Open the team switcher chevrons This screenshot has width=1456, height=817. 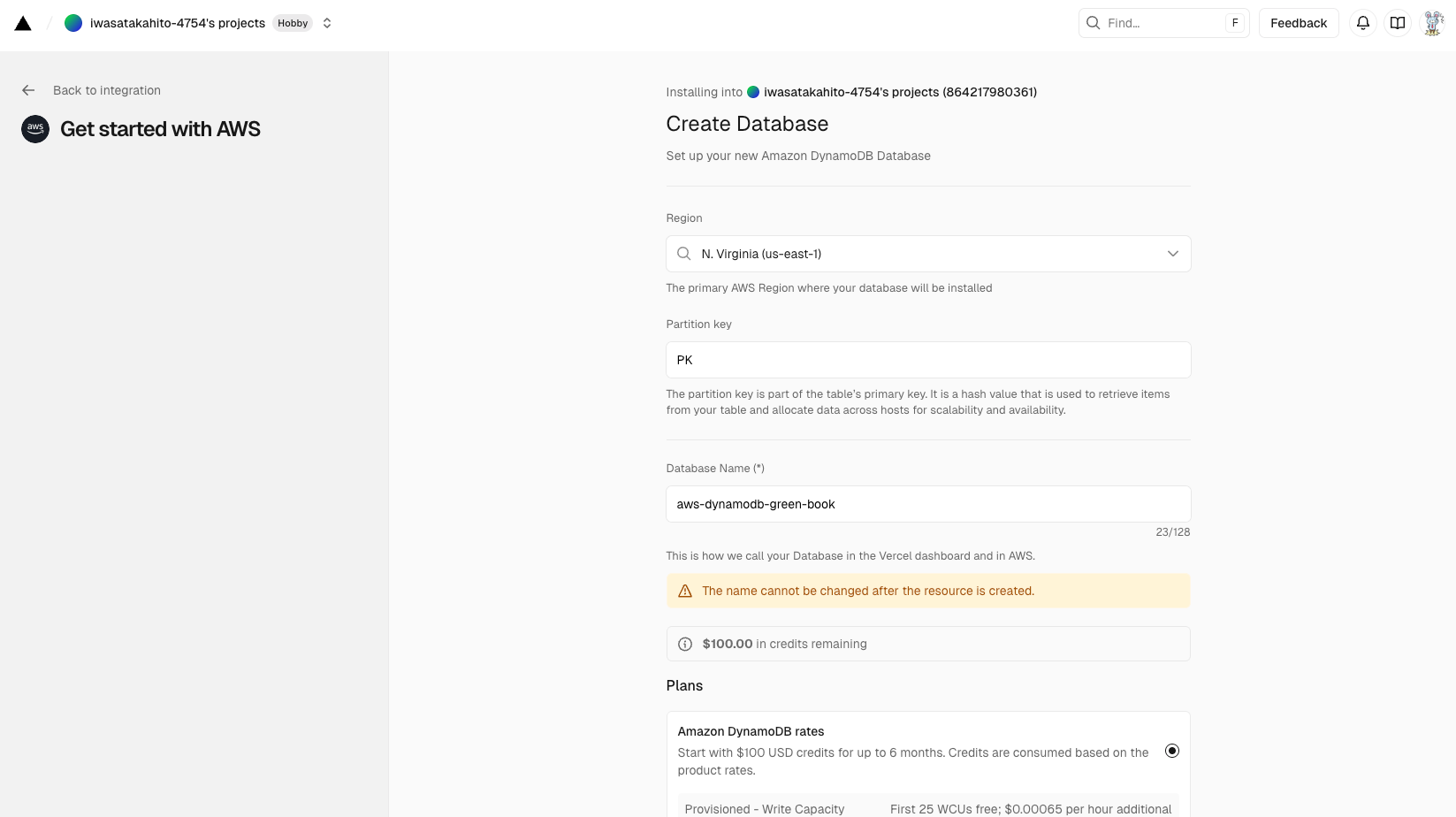[327, 23]
